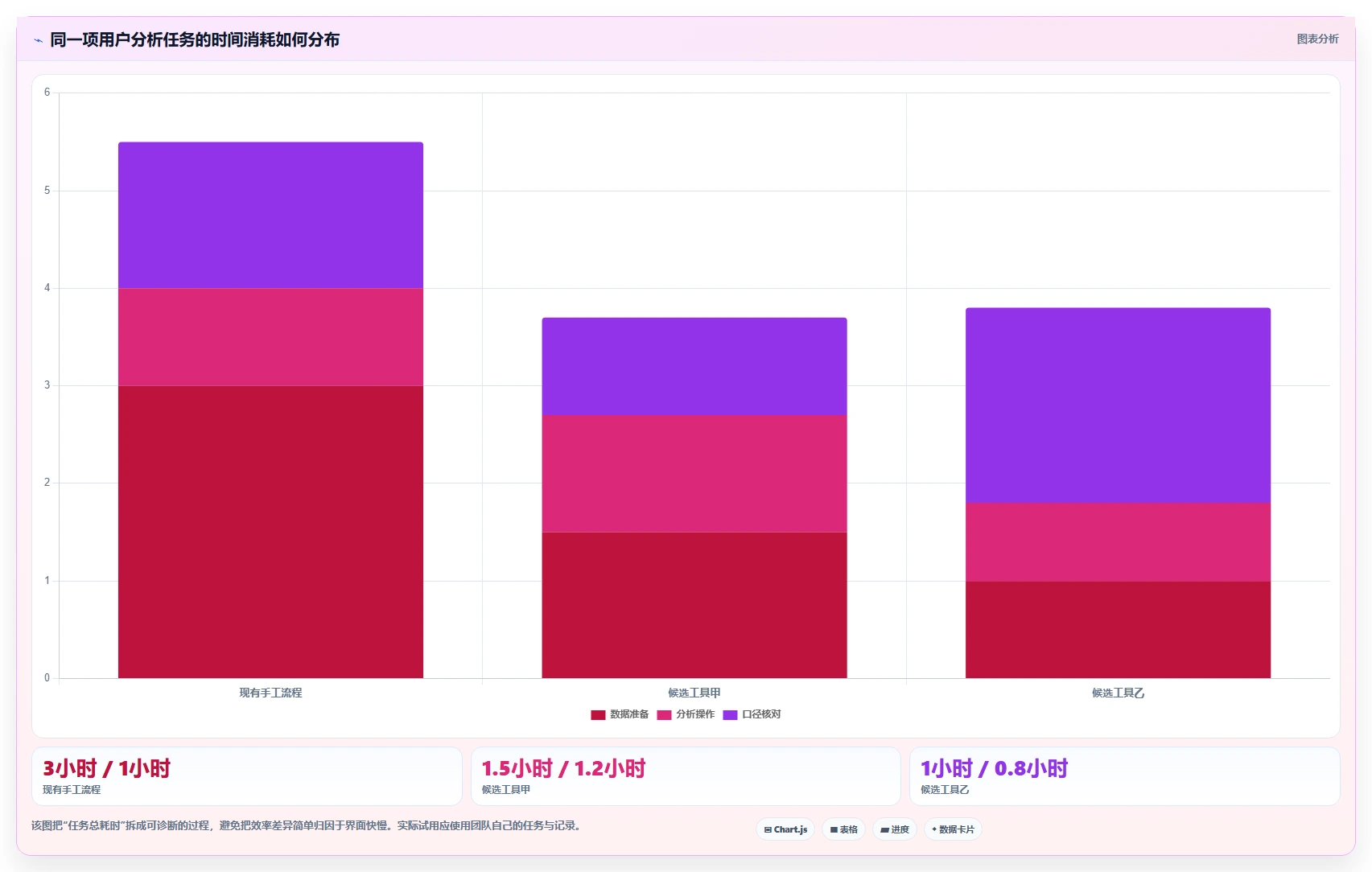Click the purple 口径核对 segment of 候选工具甲
The image size is (1372, 872).
click(x=694, y=366)
